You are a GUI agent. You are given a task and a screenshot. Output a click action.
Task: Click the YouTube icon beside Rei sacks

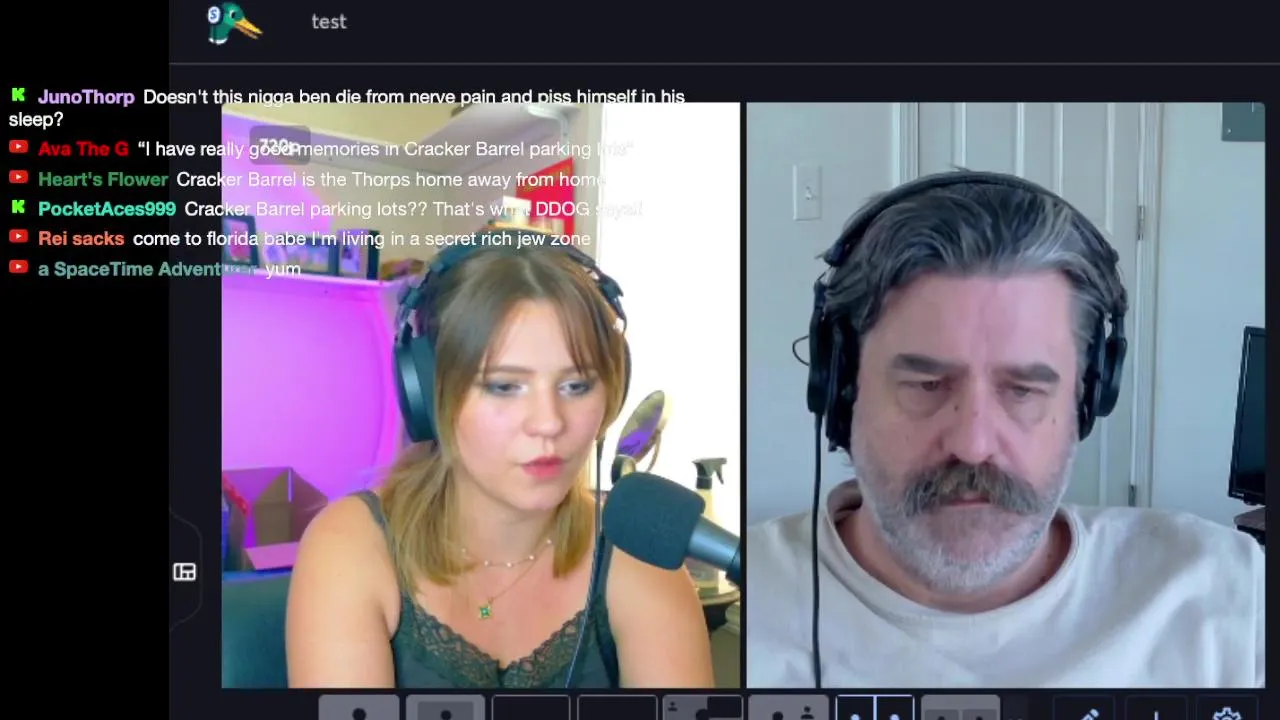(x=18, y=237)
